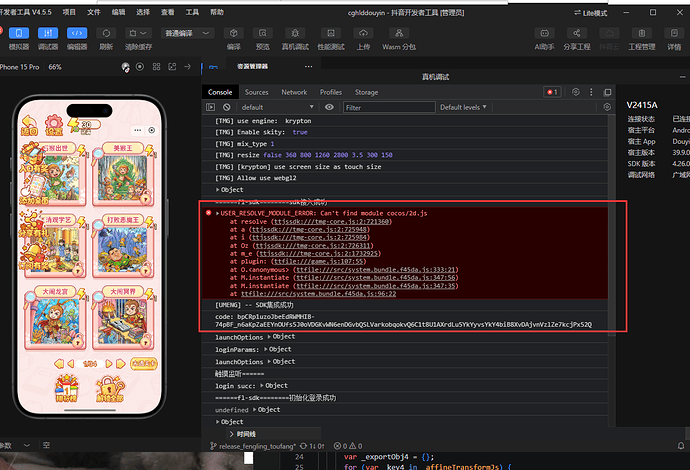Viewport: 690px width, 470px height.
Task: Open the 选择 menu
Action: 143,12
